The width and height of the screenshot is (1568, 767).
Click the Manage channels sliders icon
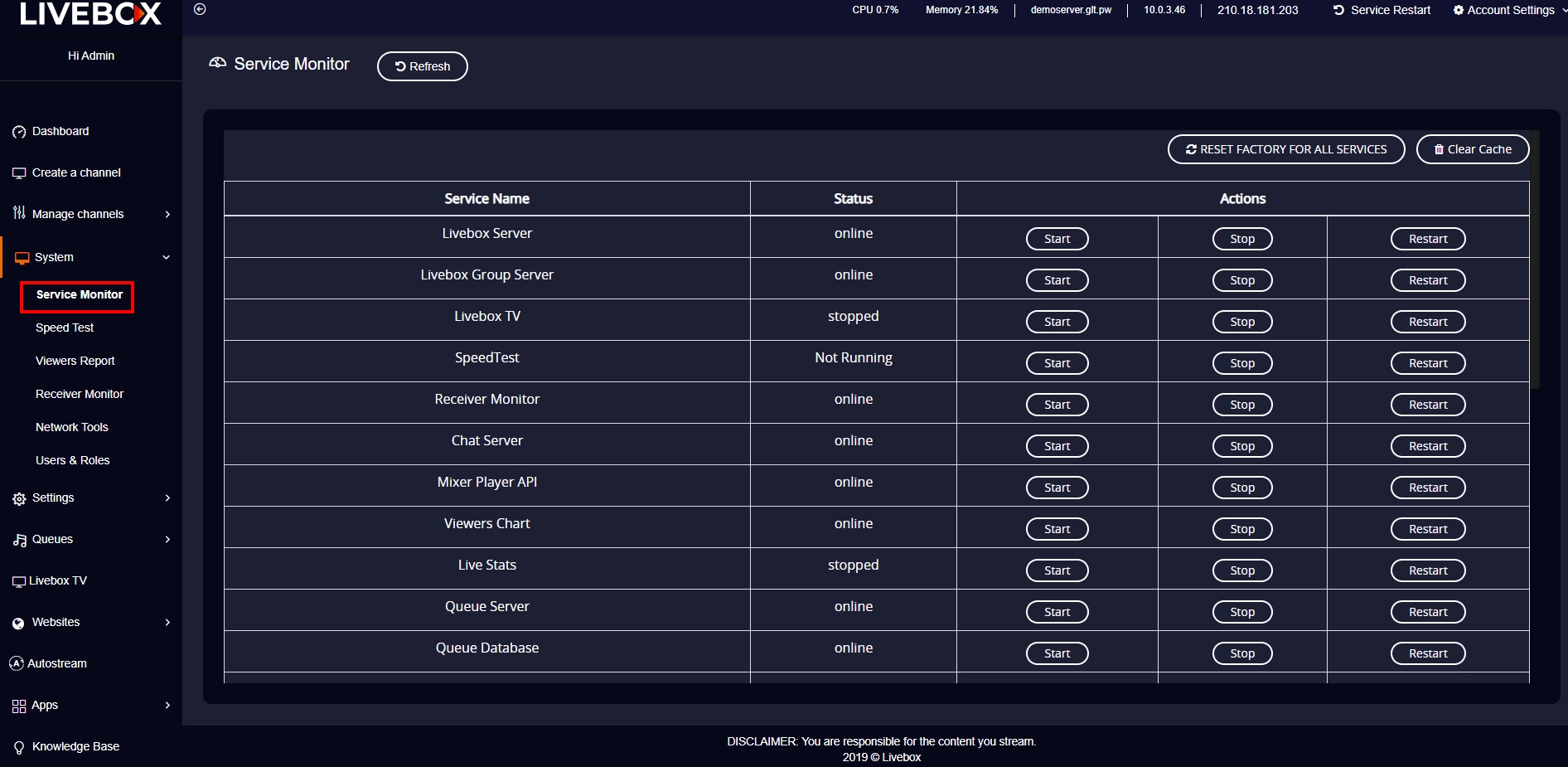(x=19, y=214)
